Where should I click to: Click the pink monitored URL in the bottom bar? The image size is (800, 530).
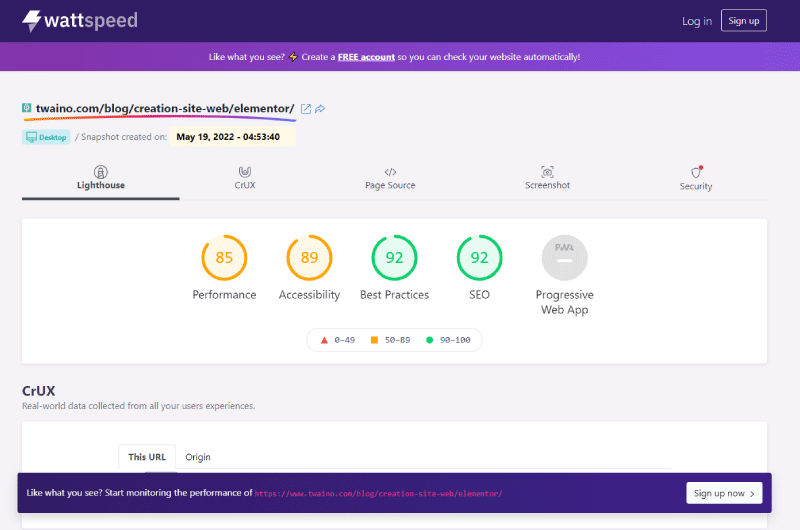(x=378, y=494)
